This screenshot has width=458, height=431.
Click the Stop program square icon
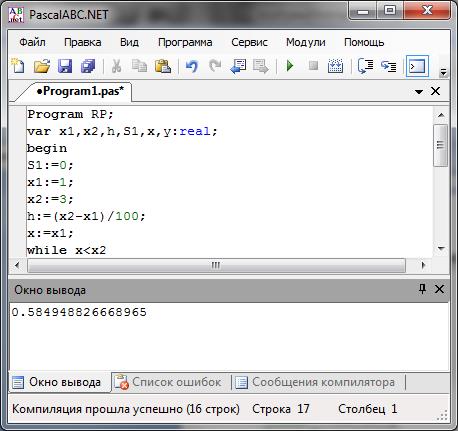point(313,65)
